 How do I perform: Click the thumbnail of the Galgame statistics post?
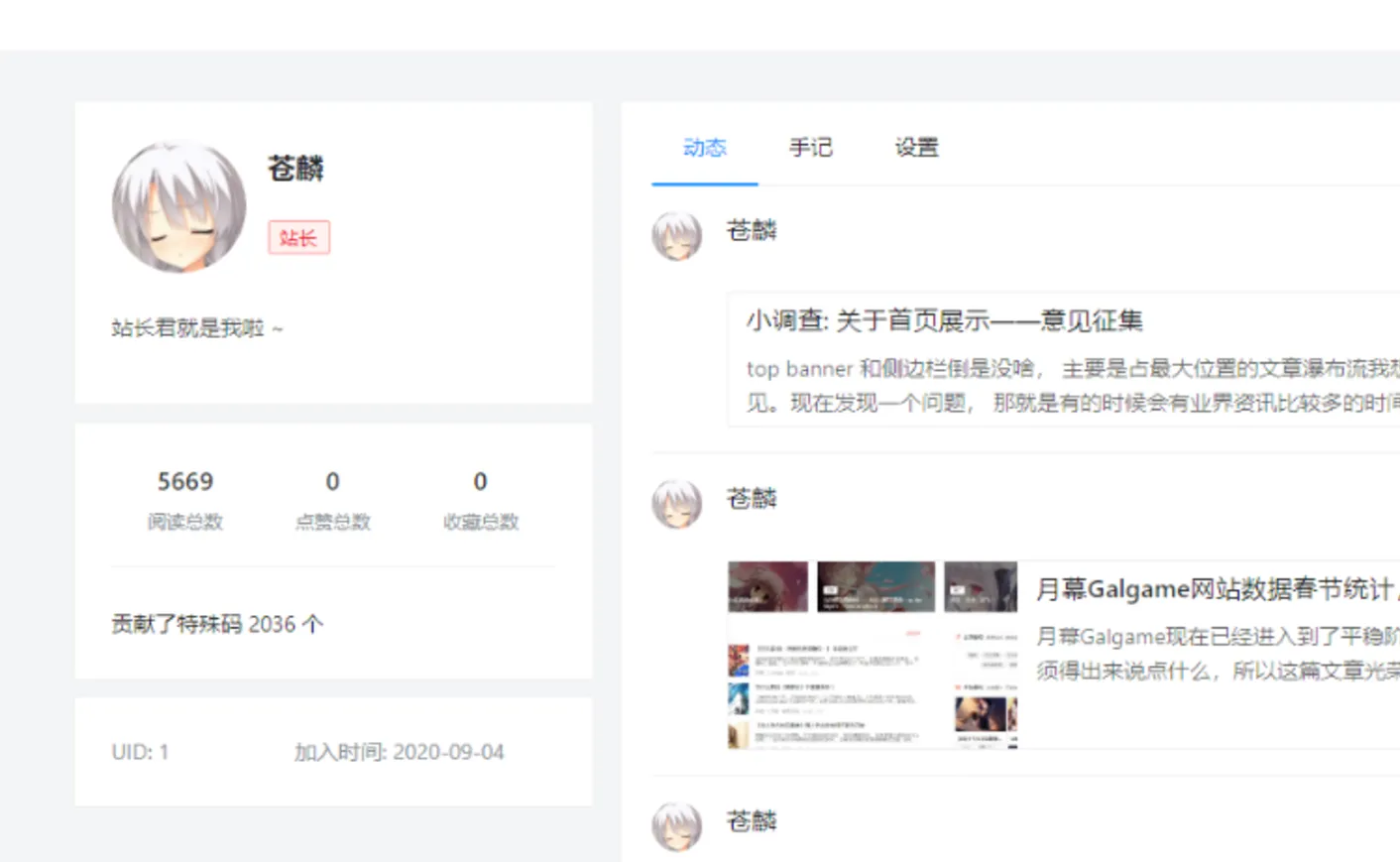pos(873,655)
